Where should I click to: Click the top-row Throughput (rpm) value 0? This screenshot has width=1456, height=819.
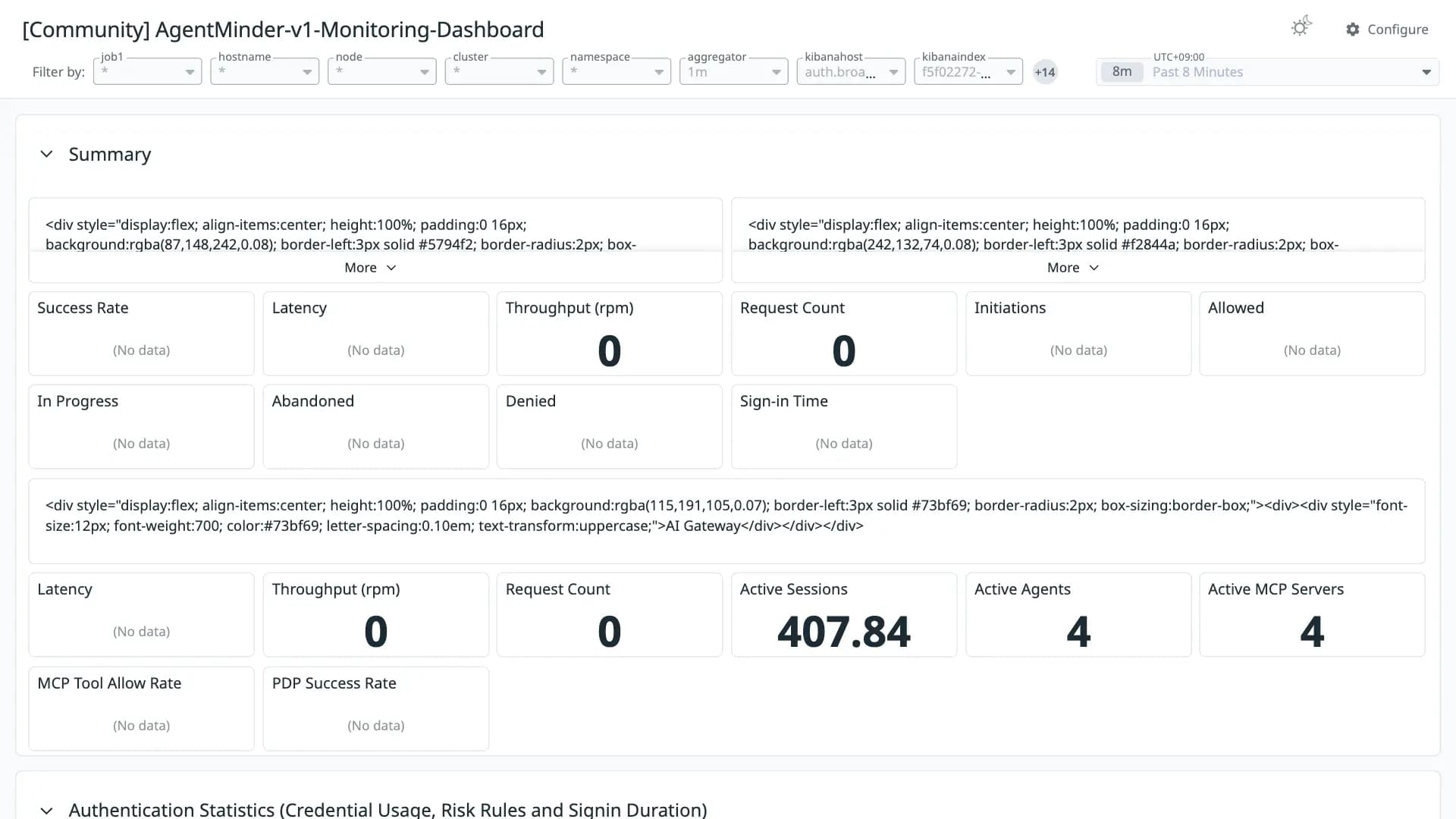coord(609,351)
